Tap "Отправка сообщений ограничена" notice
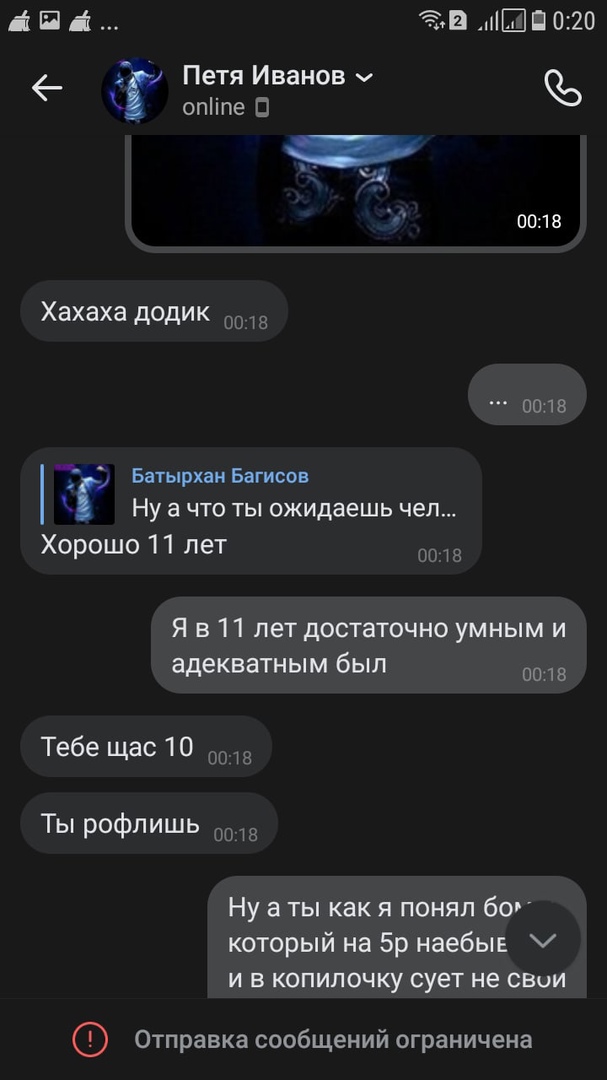This screenshot has height=1080, width=607. [333, 1039]
